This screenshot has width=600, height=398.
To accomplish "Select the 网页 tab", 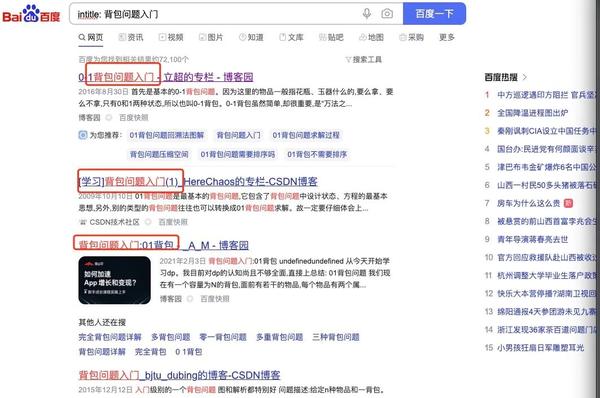I will [91, 37].
